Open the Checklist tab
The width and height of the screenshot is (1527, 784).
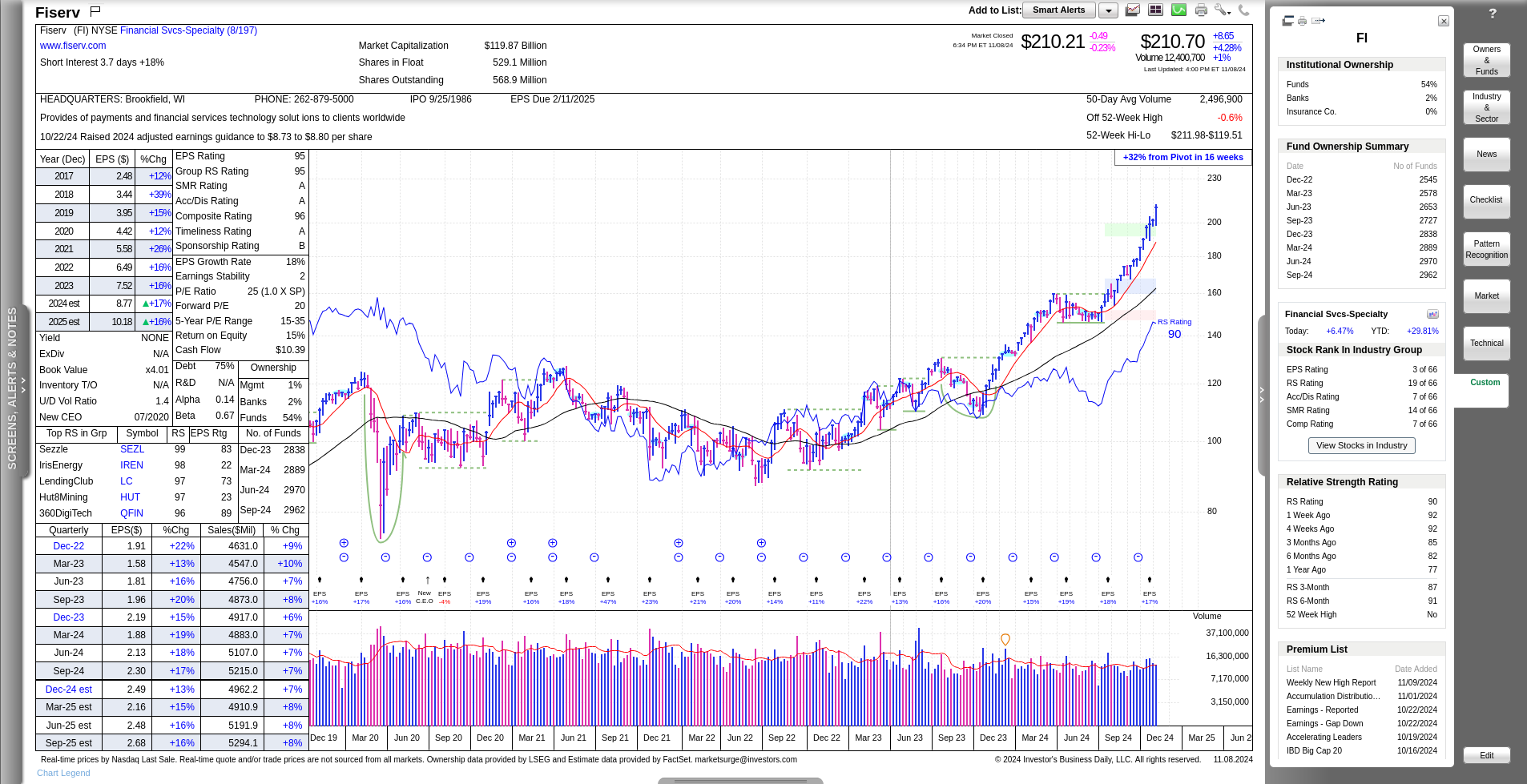click(1486, 200)
